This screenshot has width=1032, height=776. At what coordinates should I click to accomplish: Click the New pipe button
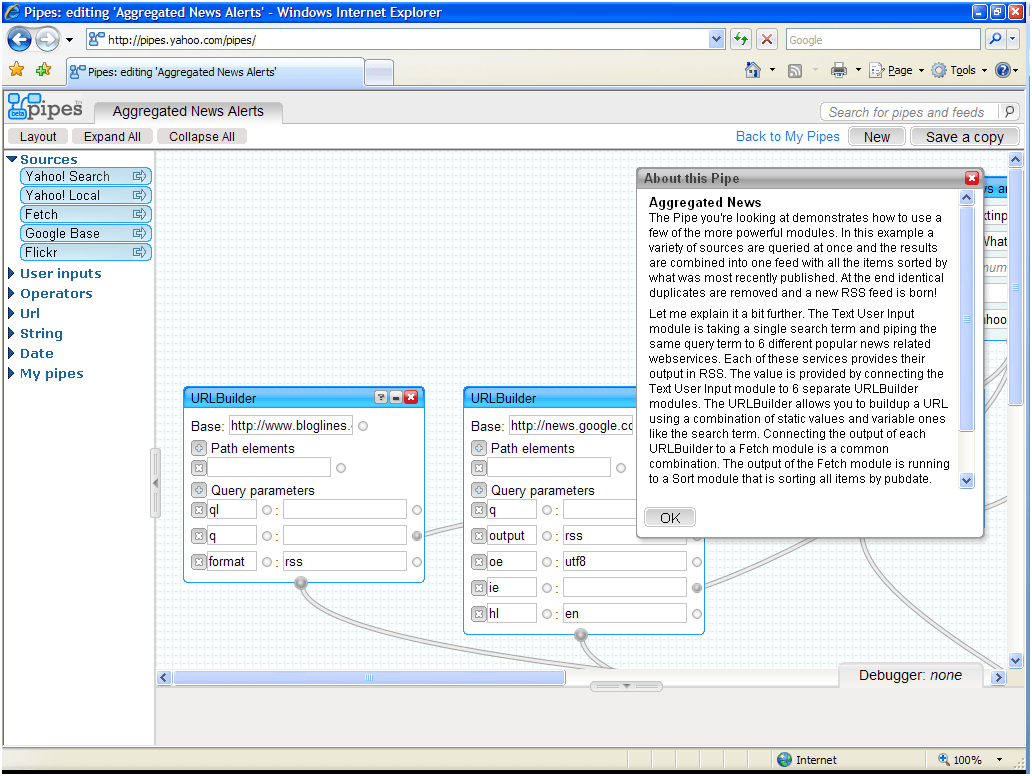tap(877, 137)
